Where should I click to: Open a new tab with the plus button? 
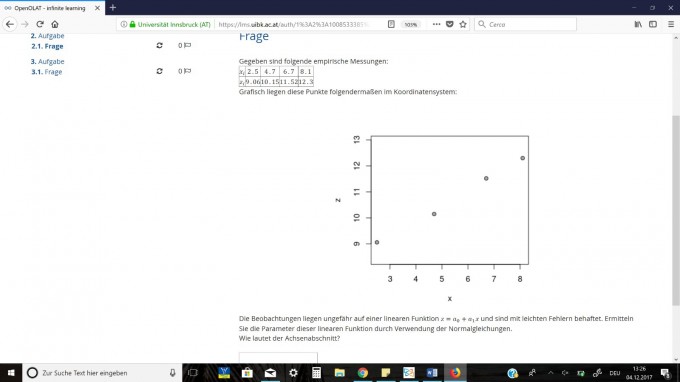point(113,7)
